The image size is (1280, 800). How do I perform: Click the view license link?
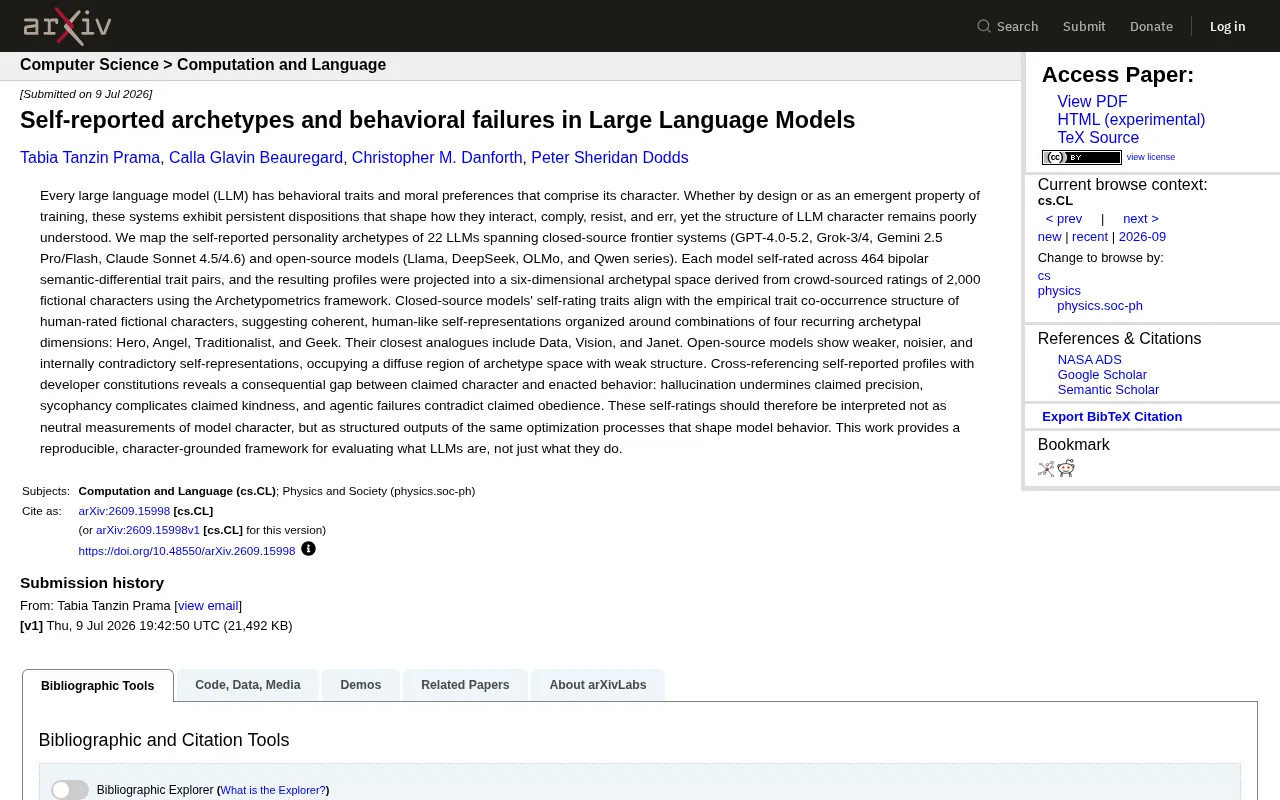(1151, 157)
